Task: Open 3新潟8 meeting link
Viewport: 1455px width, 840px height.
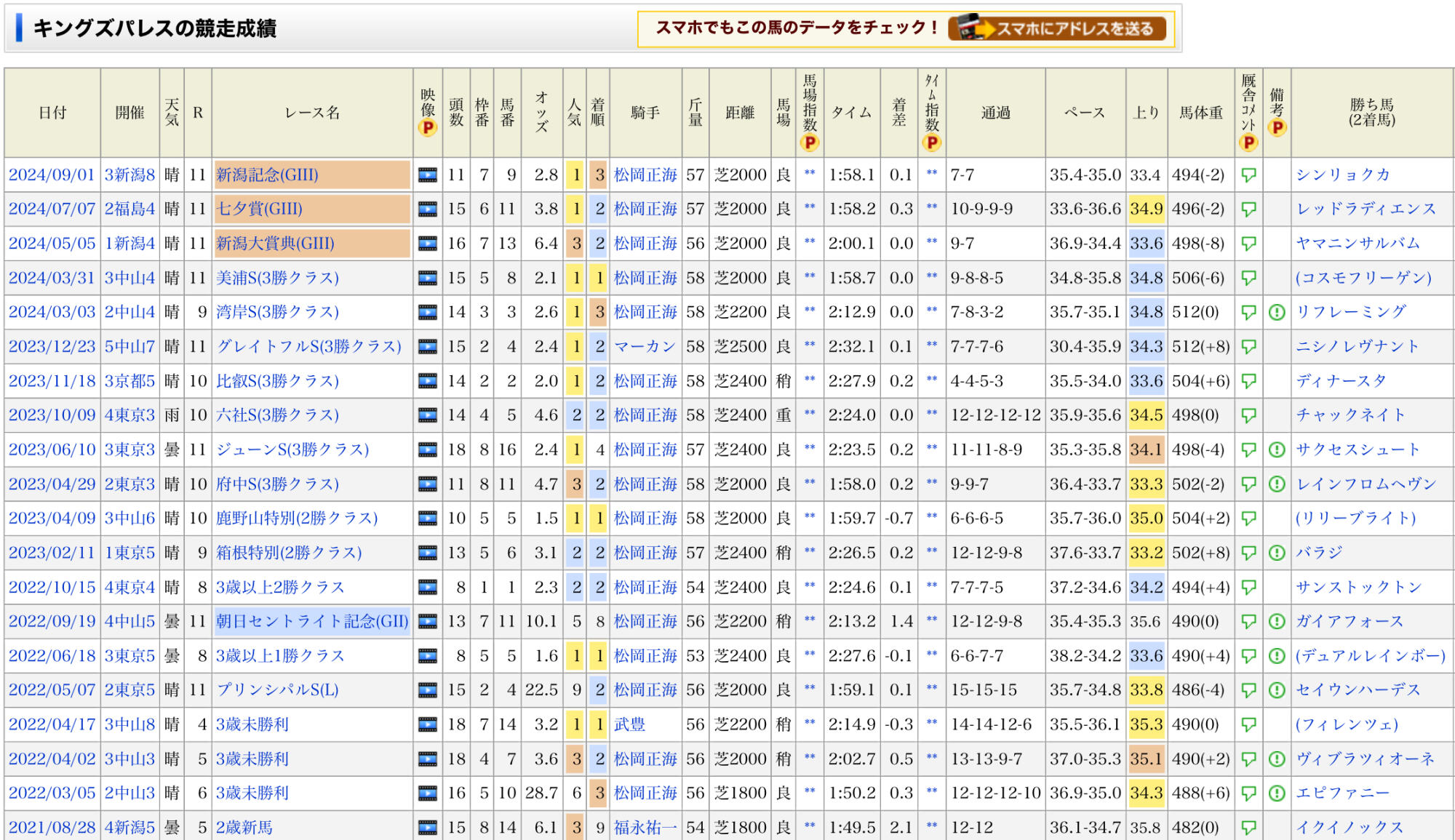Action: [129, 175]
